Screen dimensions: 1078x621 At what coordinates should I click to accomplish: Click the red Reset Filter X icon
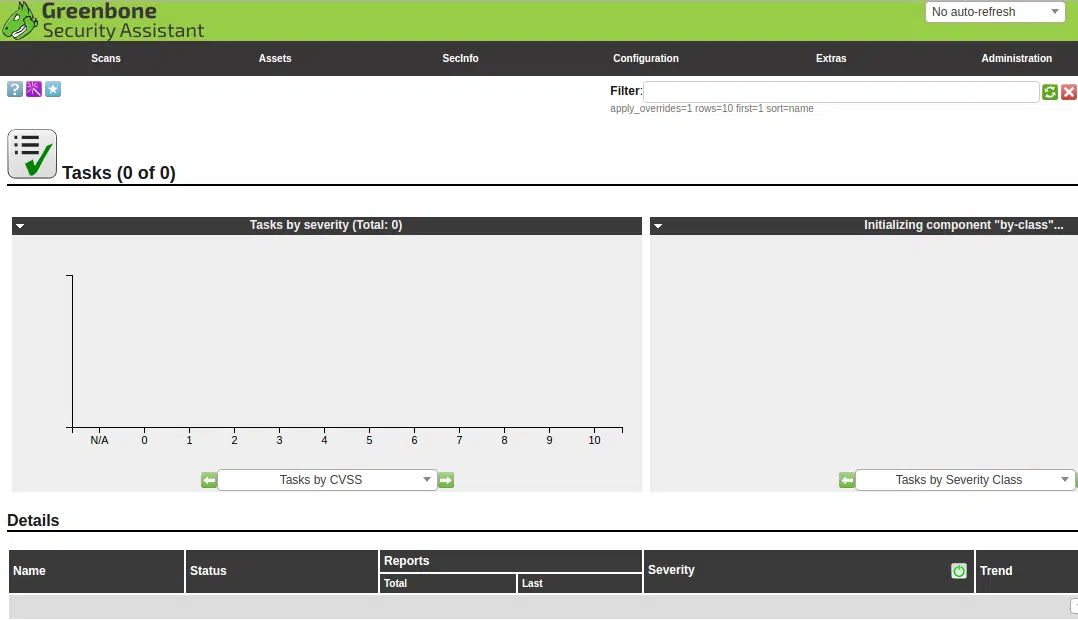(x=1068, y=91)
